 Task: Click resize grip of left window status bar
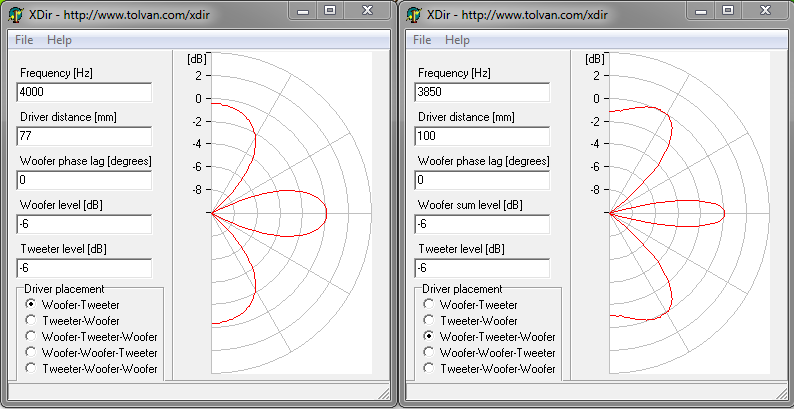pos(384,394)
